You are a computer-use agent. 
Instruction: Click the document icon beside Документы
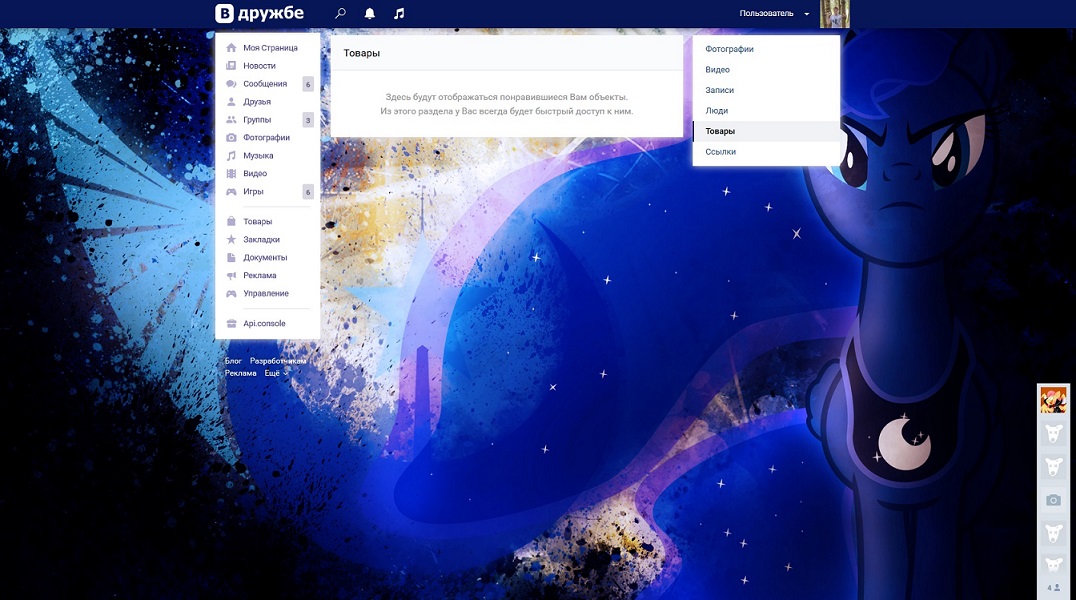pos(231,257)
